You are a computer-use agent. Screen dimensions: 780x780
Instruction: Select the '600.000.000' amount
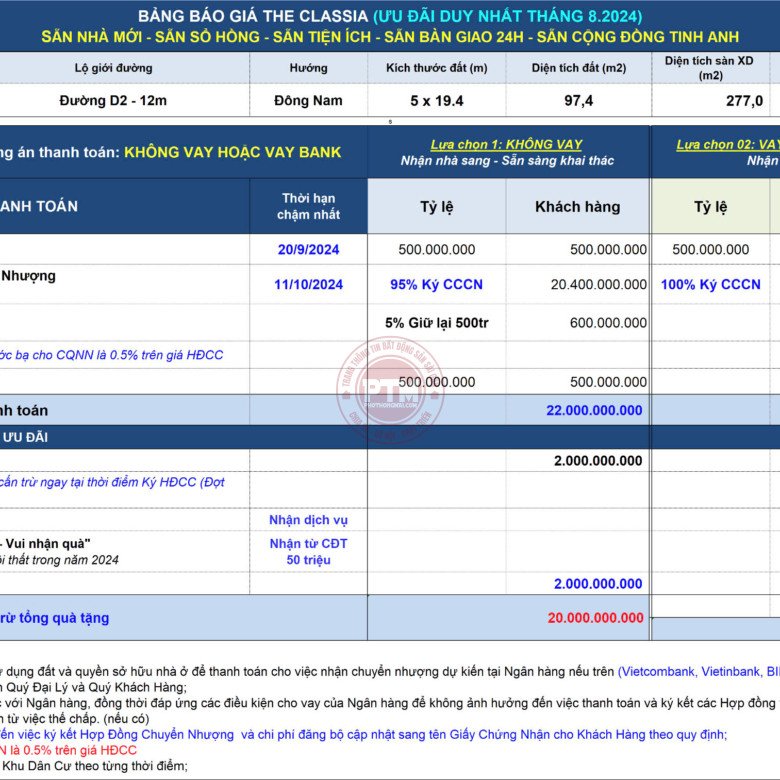tap(608, 323)
